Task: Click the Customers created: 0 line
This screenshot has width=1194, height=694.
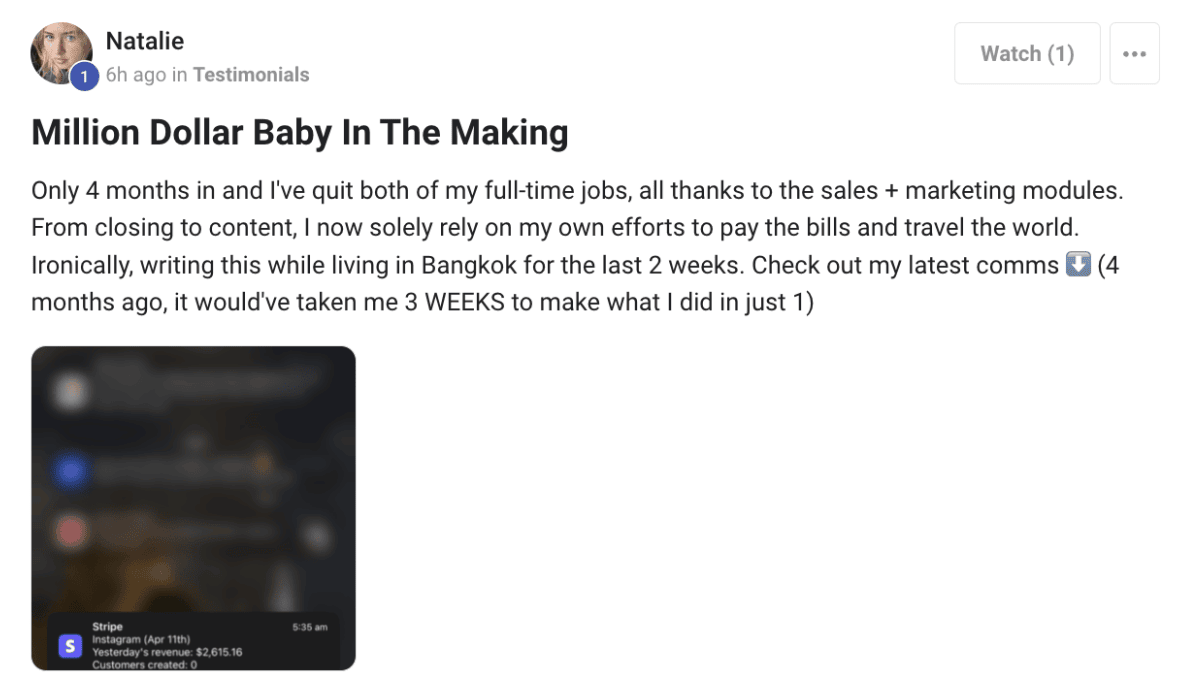Action: (145, 664)
